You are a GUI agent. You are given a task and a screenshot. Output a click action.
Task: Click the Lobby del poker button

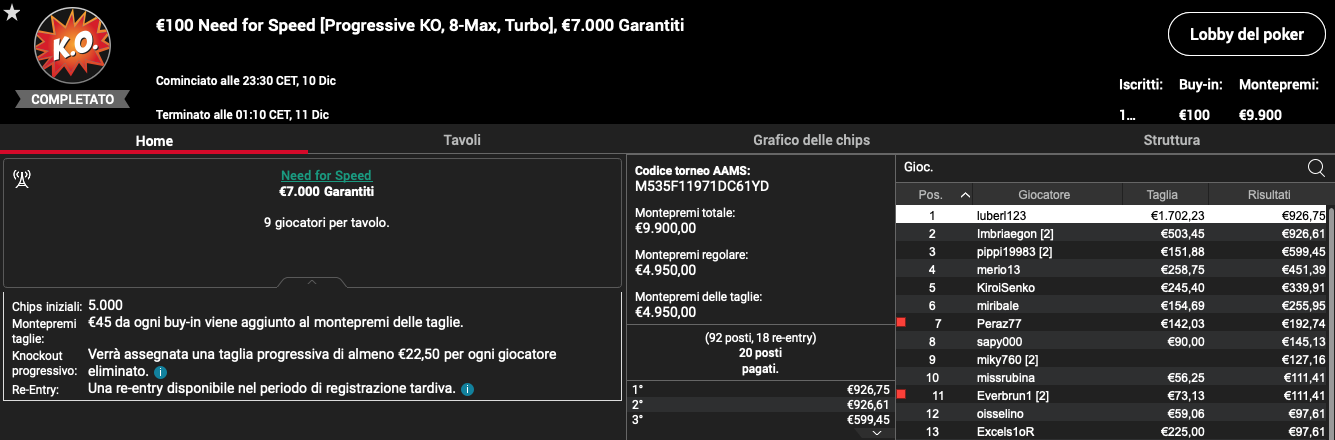click(1246, 35)
